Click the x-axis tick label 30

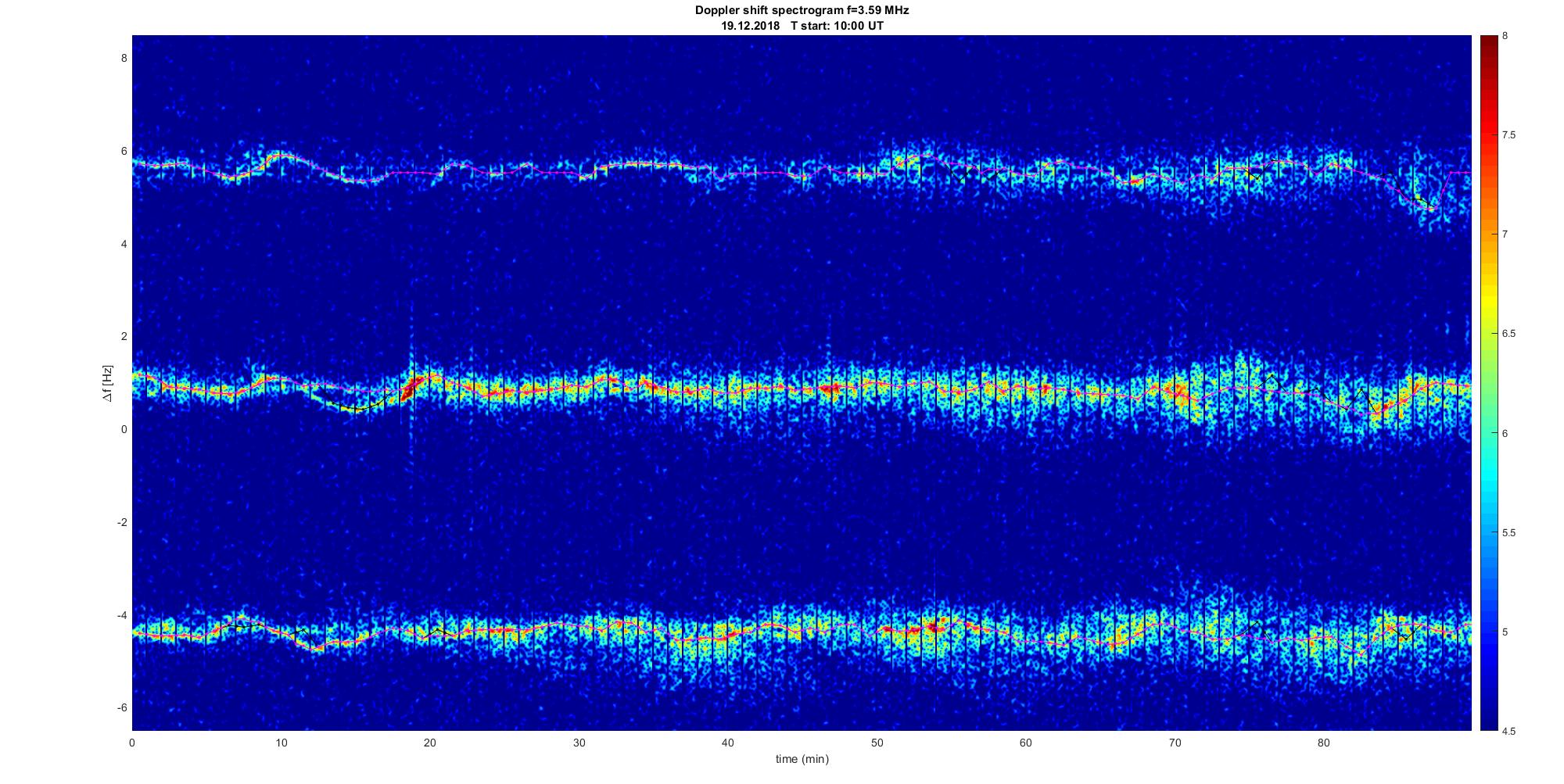(x=579, y=743)
